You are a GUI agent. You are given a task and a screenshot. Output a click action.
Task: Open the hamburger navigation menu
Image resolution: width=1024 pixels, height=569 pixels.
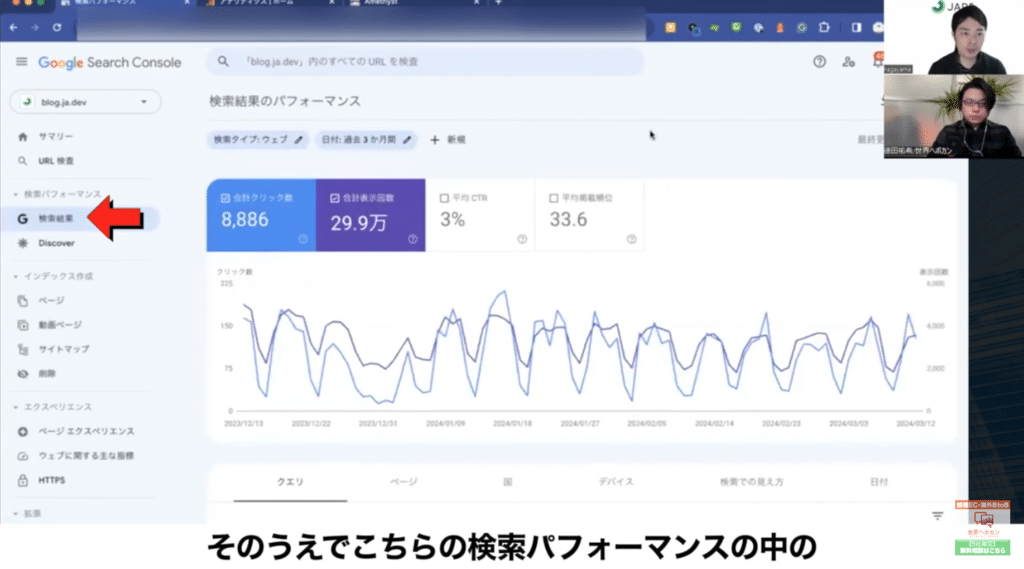click(22, 61)
